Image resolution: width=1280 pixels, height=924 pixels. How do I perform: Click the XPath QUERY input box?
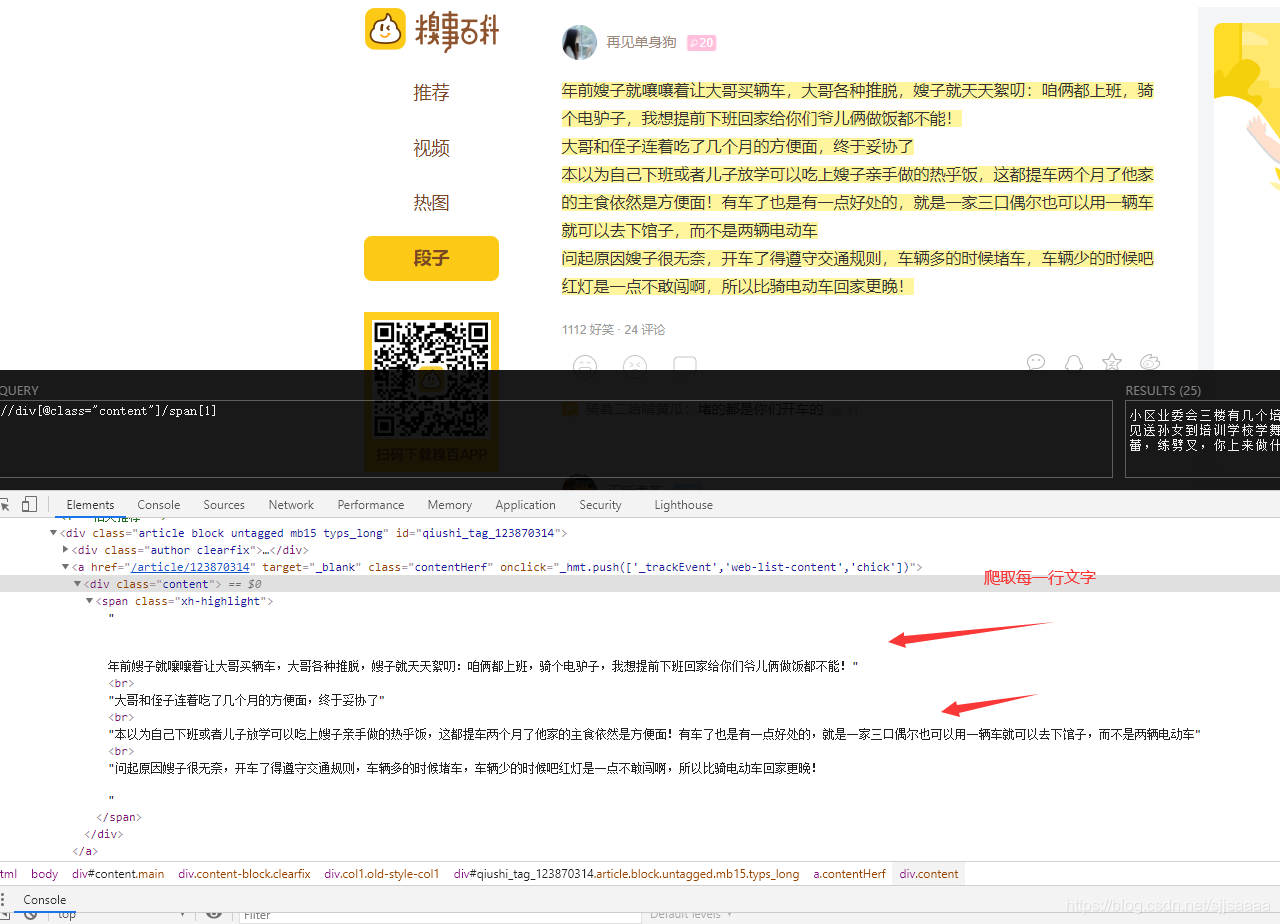(556, 439)
